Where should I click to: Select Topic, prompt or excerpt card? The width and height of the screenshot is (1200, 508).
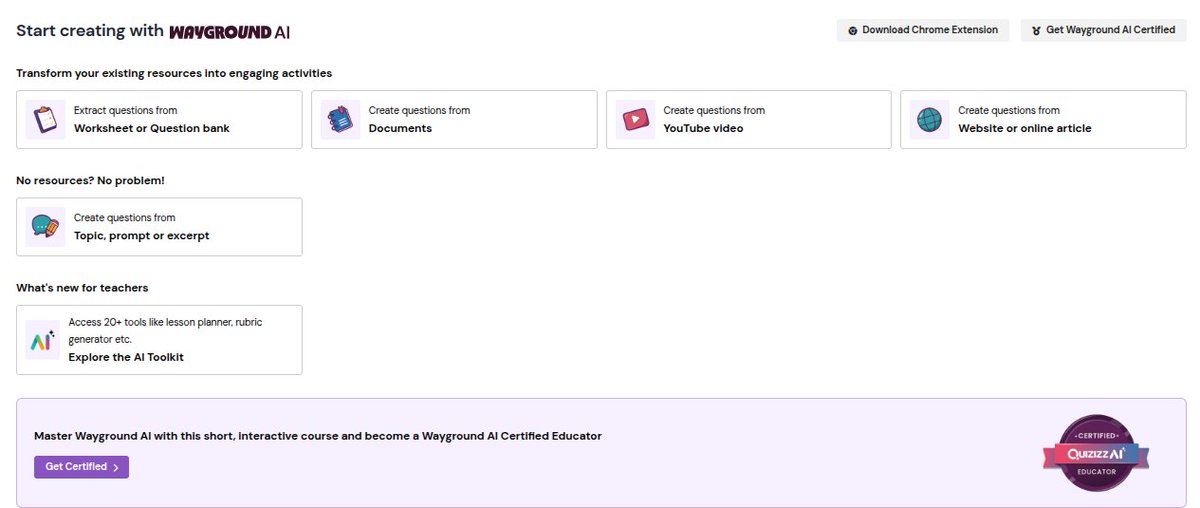point(159,227)
